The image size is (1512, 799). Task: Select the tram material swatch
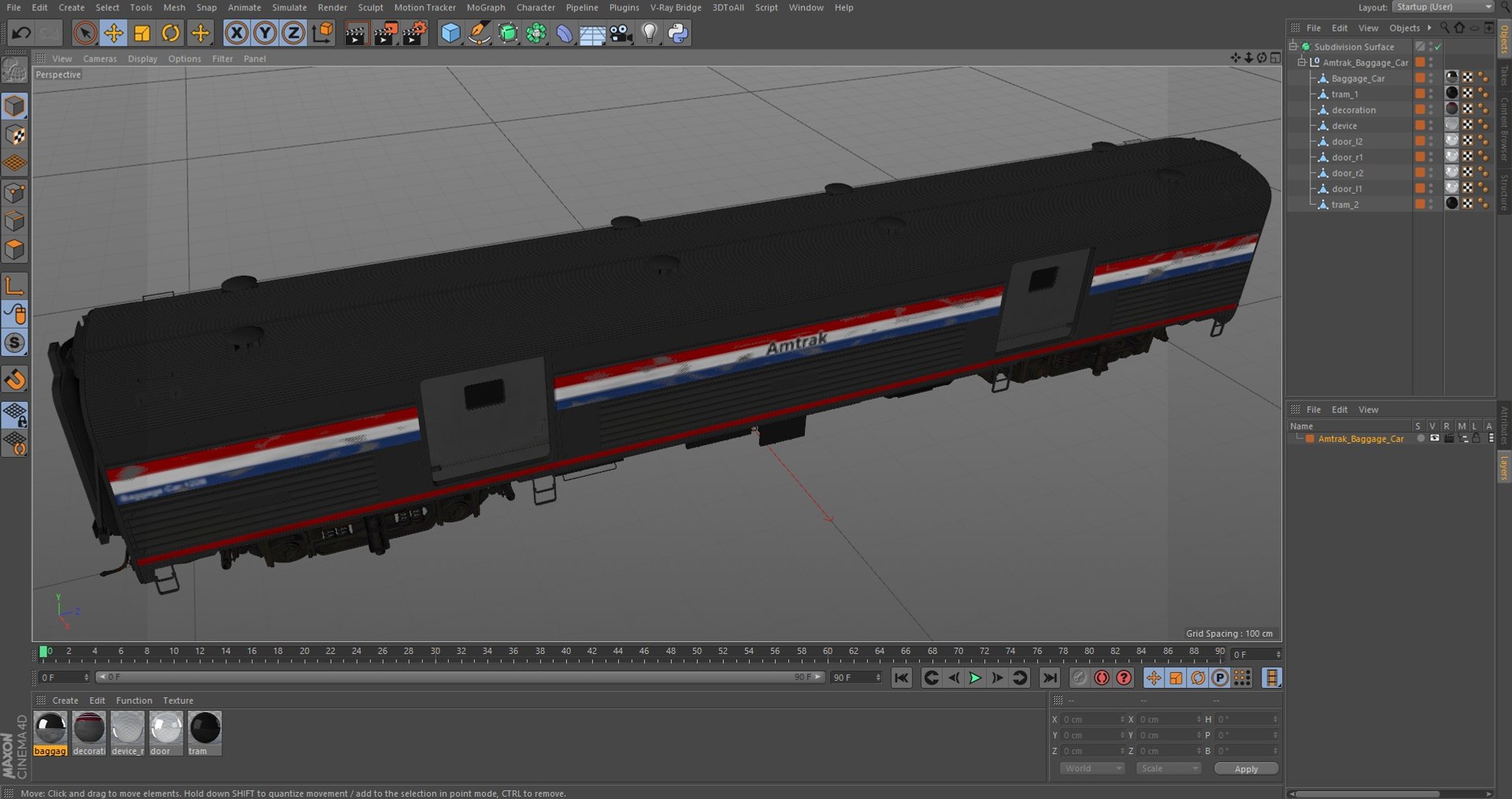click(x=205, y=734)
